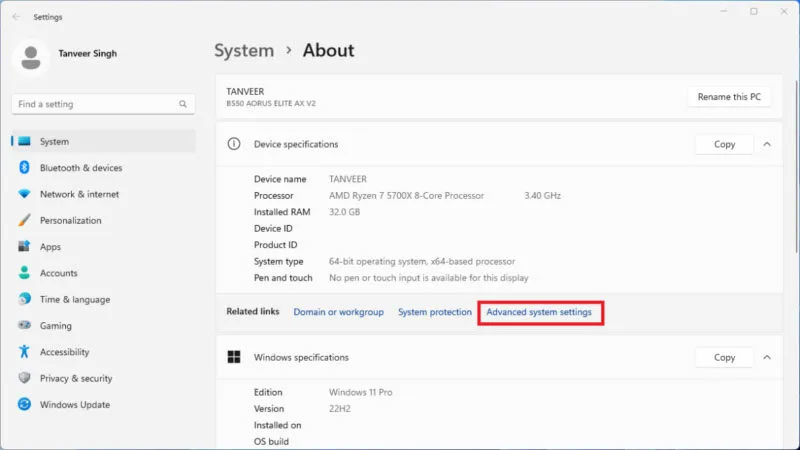The width and height of the screenshot is (800, 450).
Task: Open Bluetooth & devices settings icon
Action: coord(24,168)
